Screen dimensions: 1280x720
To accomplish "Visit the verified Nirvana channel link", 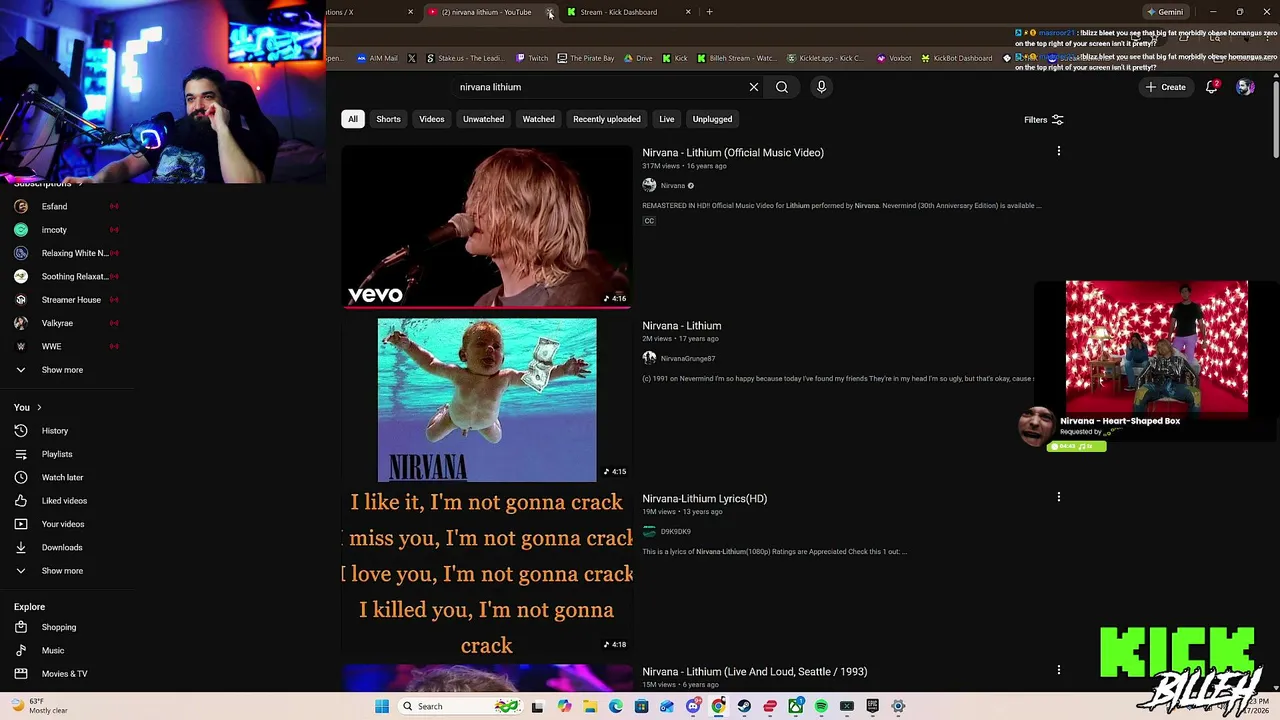I will pos(672,186).
